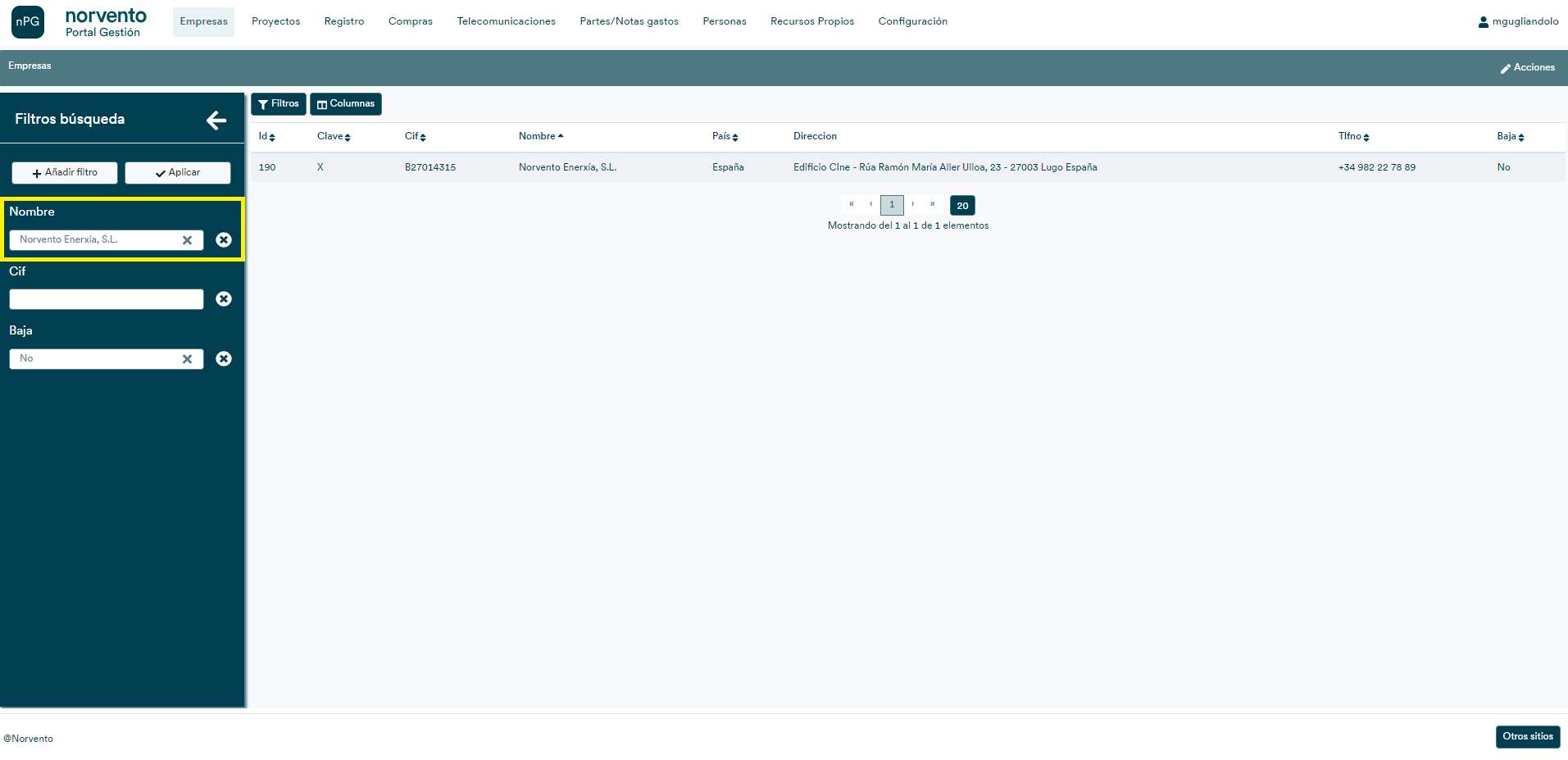Image resolution: width=1568 pixels, height=760 pixels.
Task: Click the Direccion column header
Action: (815, 137)
